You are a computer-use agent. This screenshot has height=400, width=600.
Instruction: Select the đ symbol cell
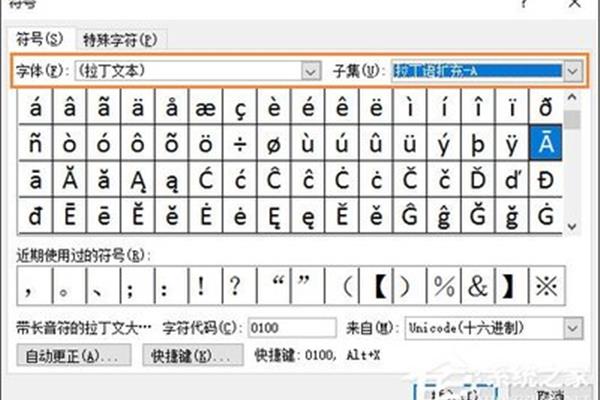click(x=36, y=216)
